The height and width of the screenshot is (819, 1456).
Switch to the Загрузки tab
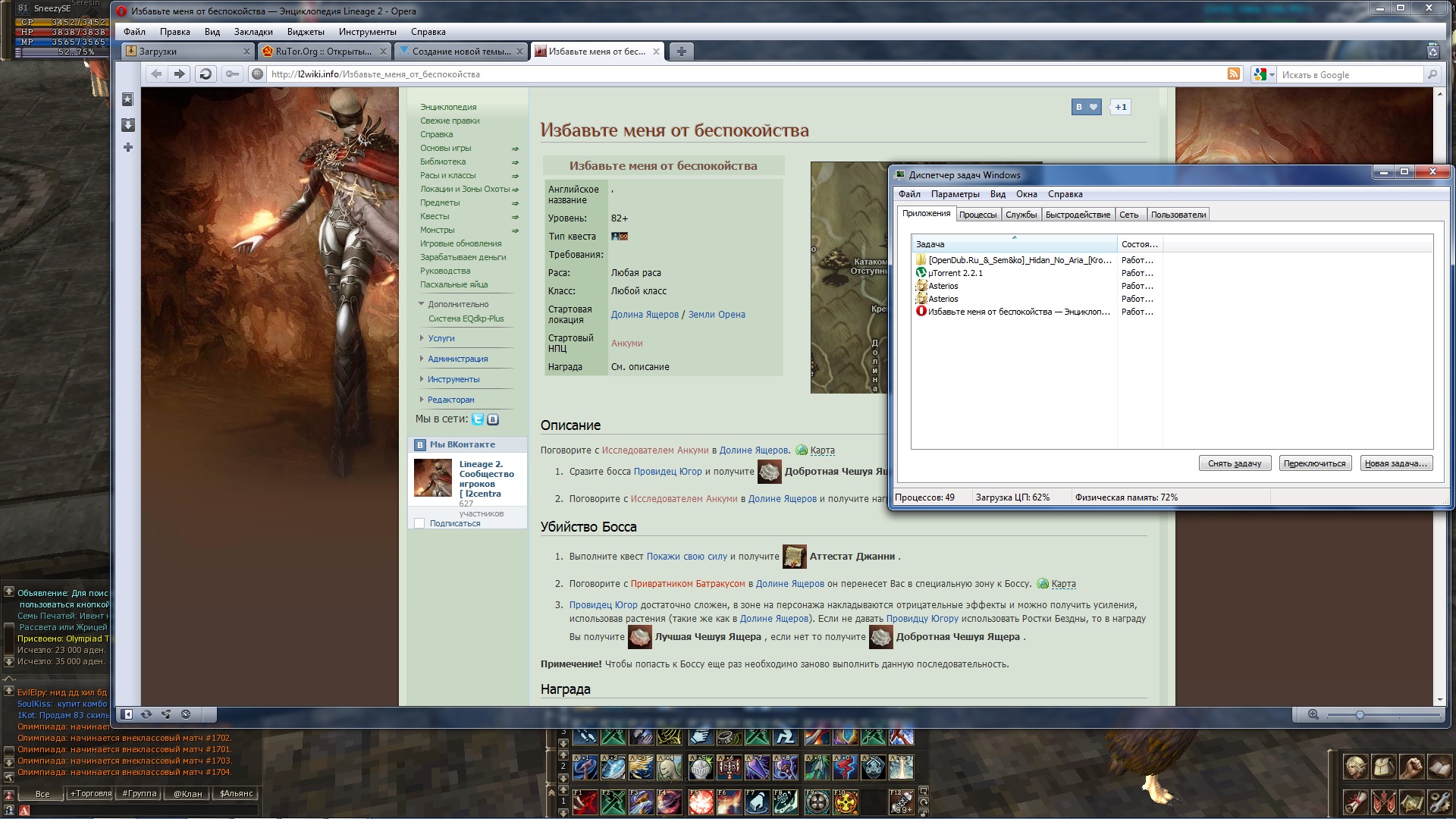point(187,52)
